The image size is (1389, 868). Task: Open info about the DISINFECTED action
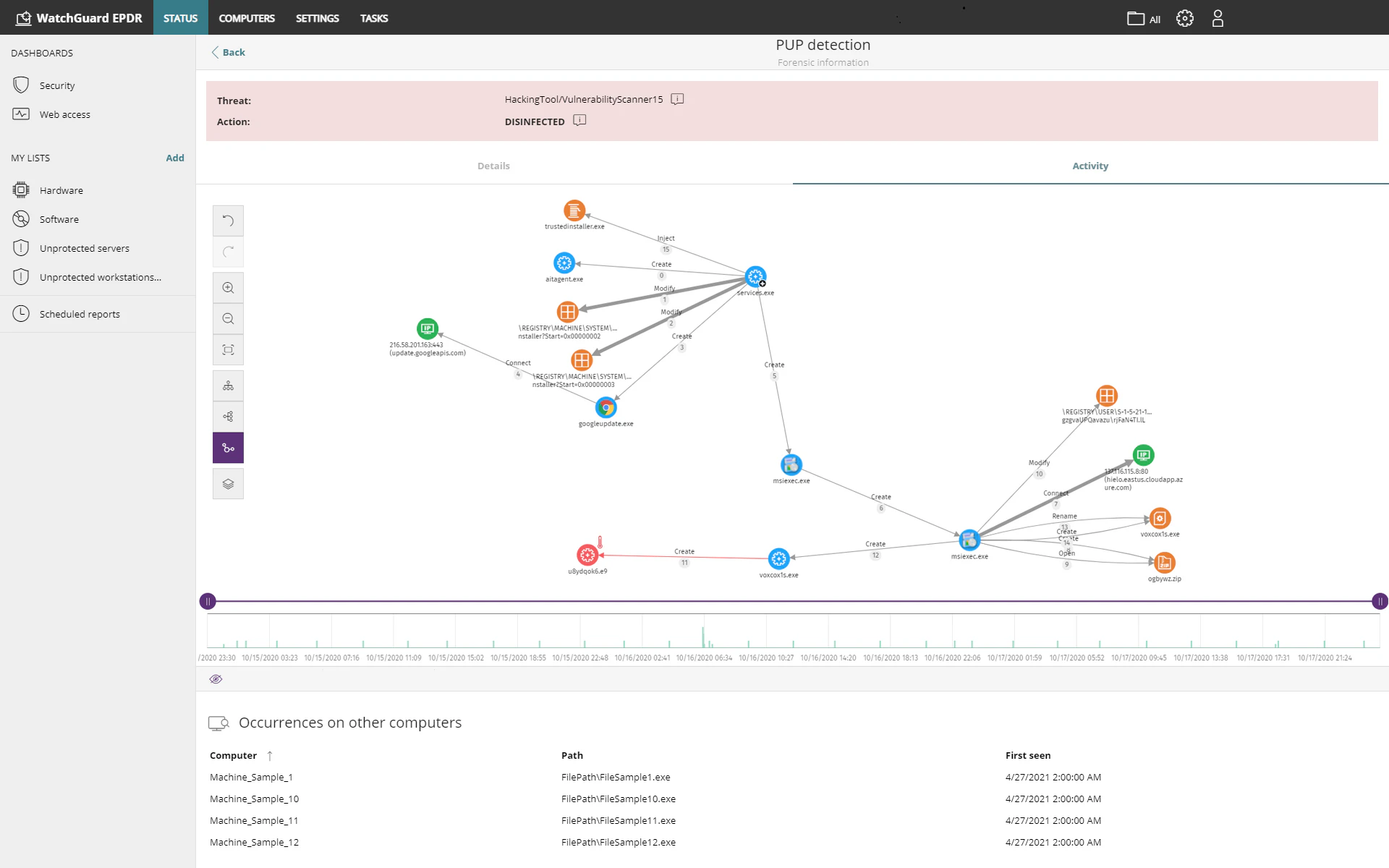coord(579,121)
